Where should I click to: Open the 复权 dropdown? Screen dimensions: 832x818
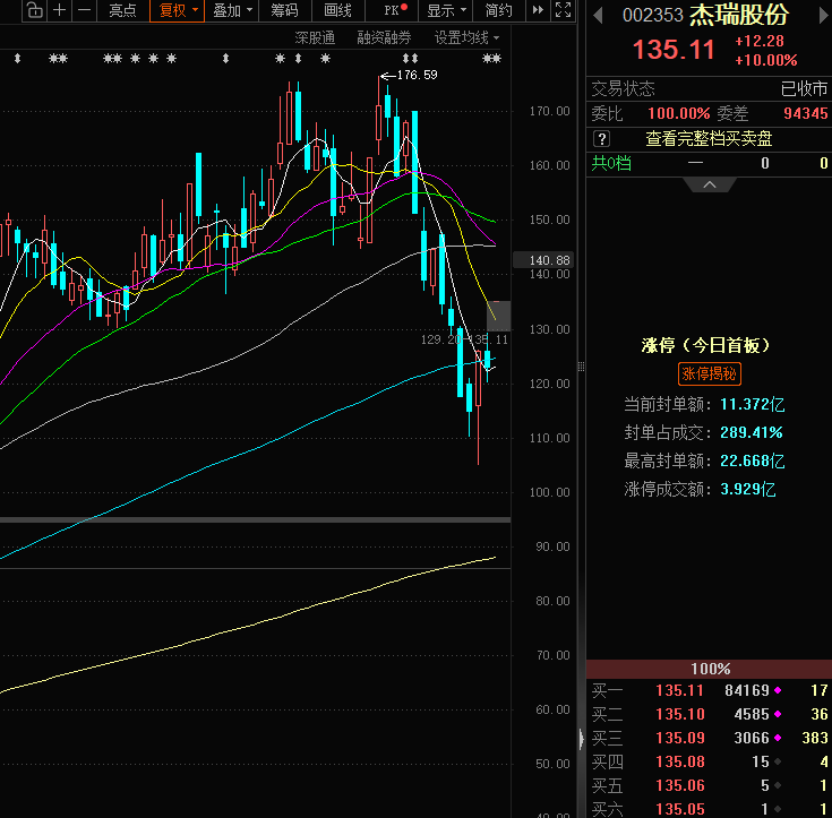pyautogui.click(x=177, y=10)
